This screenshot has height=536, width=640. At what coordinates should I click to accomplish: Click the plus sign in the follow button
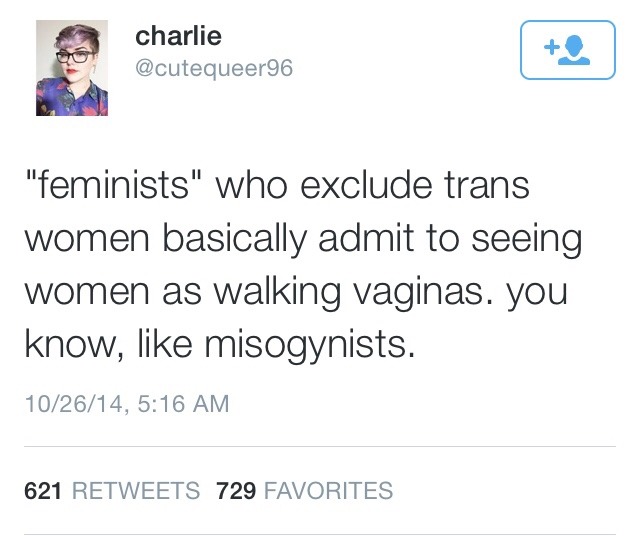click(x=549, y=46)
